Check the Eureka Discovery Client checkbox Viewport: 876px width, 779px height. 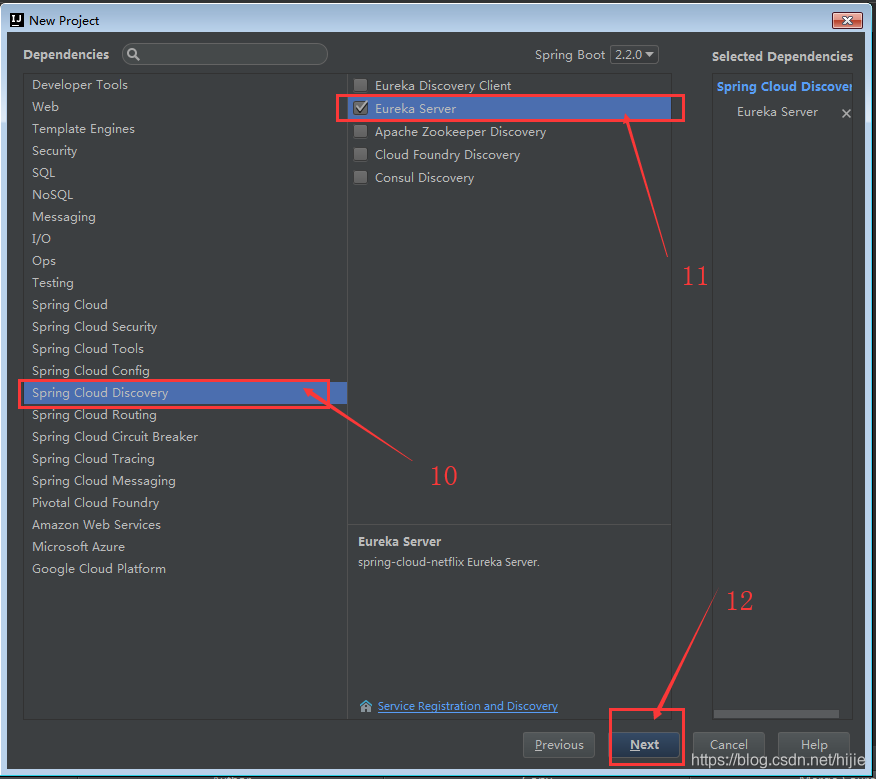click(361, 85)
